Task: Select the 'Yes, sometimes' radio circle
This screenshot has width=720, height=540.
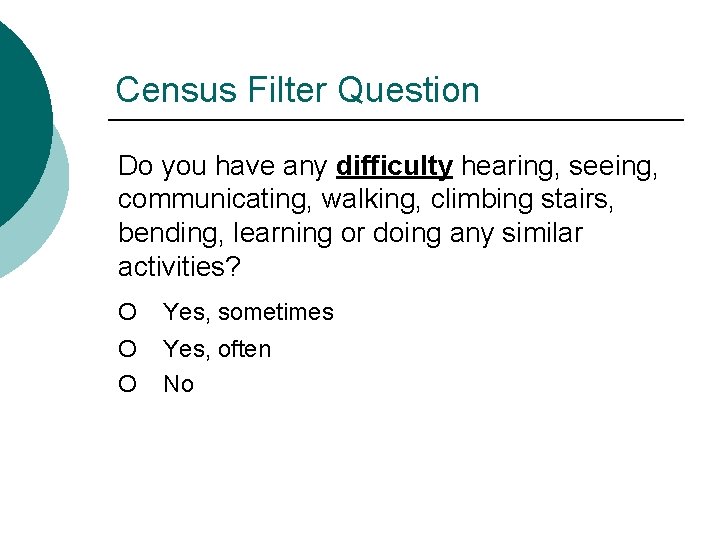Action: (127, 312)
